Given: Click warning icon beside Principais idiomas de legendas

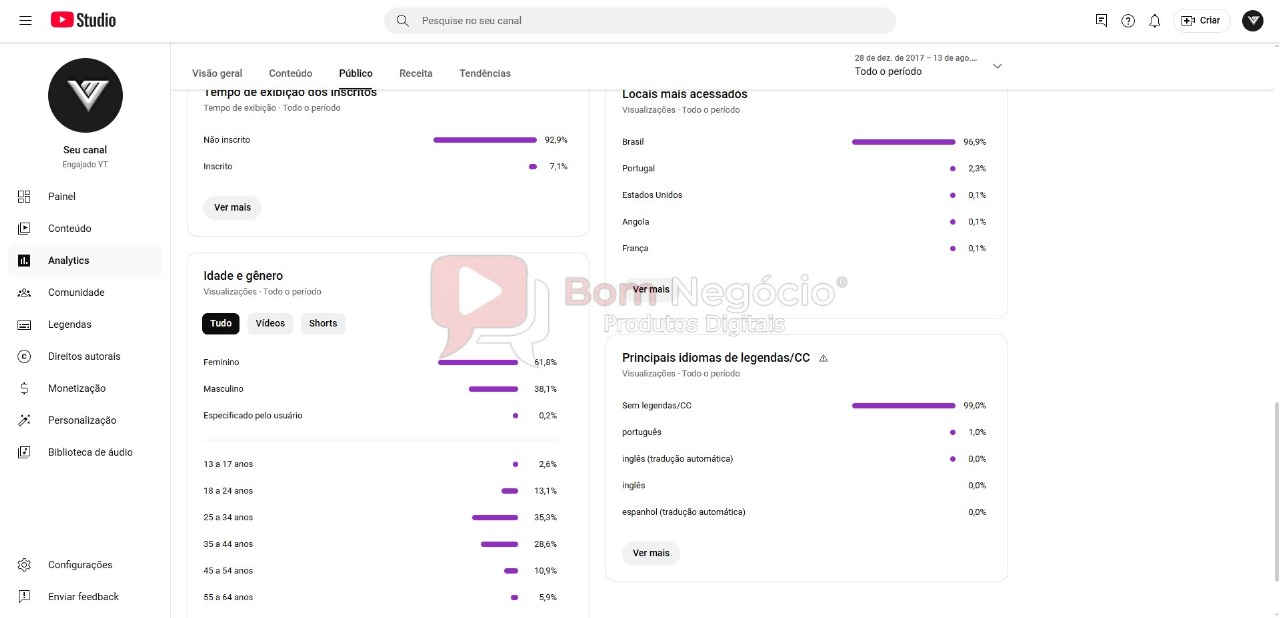Looking at the screenshot, I should click(x=823, y=358).
